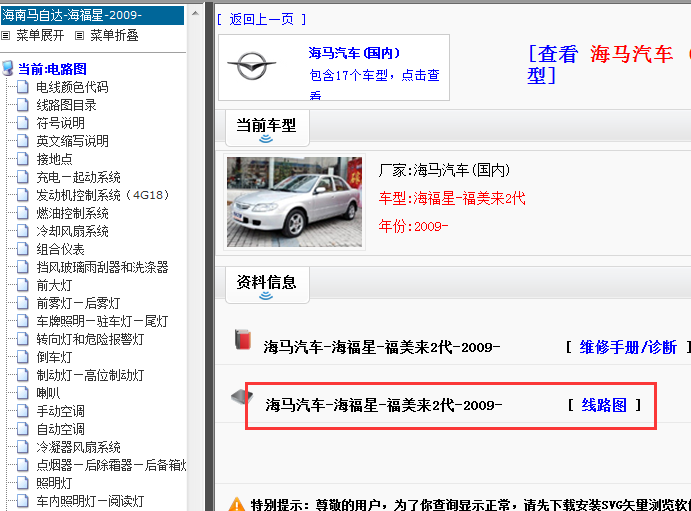Screen dimensions: 691x511
Task: Open 挡风玻璃雨刮器和洗涤器 tree item
Action: click(102, 267)
